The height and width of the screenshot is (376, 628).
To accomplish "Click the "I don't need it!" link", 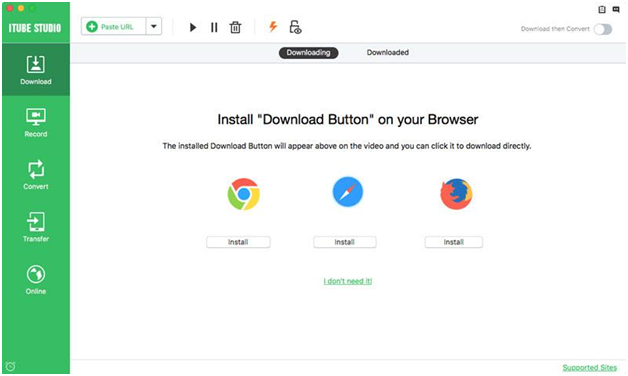I will click(348, 281).
